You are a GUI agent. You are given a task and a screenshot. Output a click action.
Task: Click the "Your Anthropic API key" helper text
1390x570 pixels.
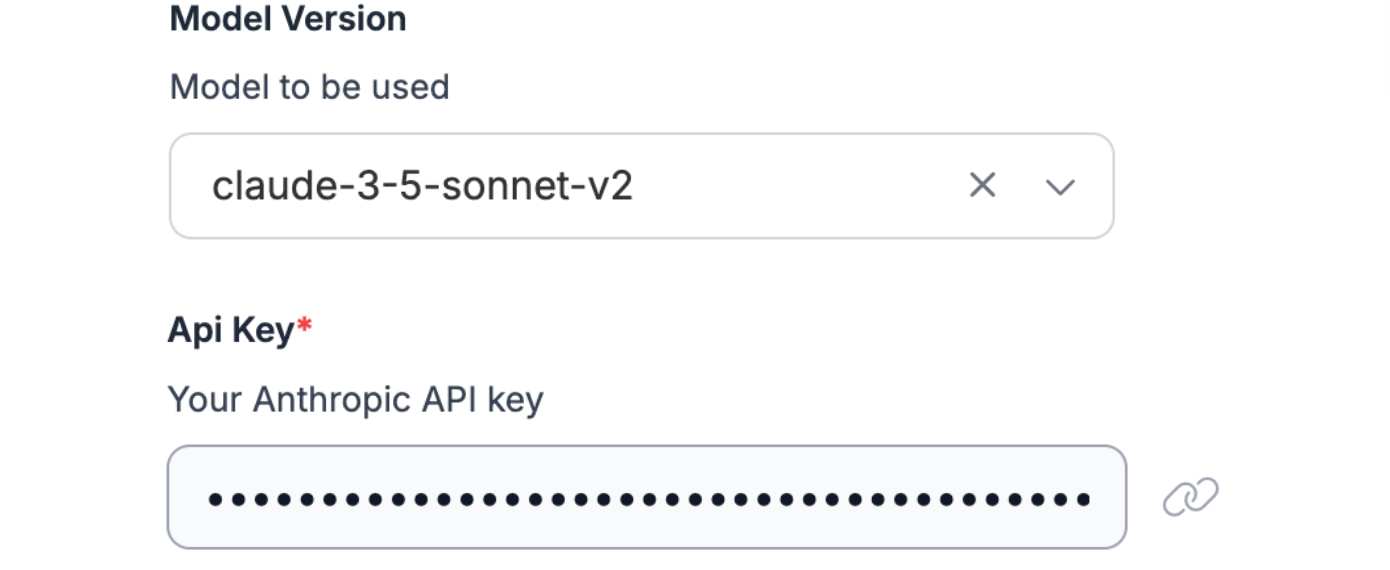pyautogui.click(x=355, y=399)
